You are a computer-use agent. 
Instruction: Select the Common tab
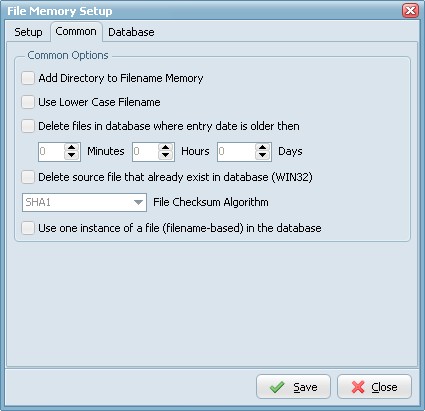coord(76,32)
